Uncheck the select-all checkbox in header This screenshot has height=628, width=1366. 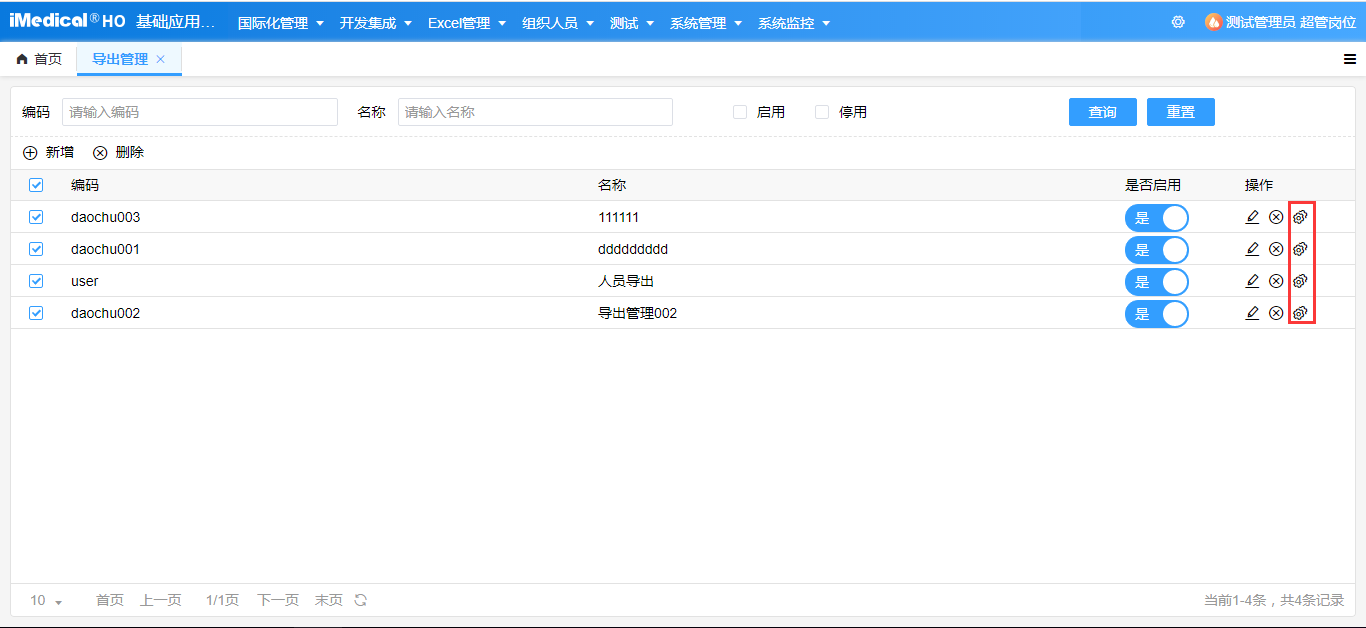click(x=36, y=185)
